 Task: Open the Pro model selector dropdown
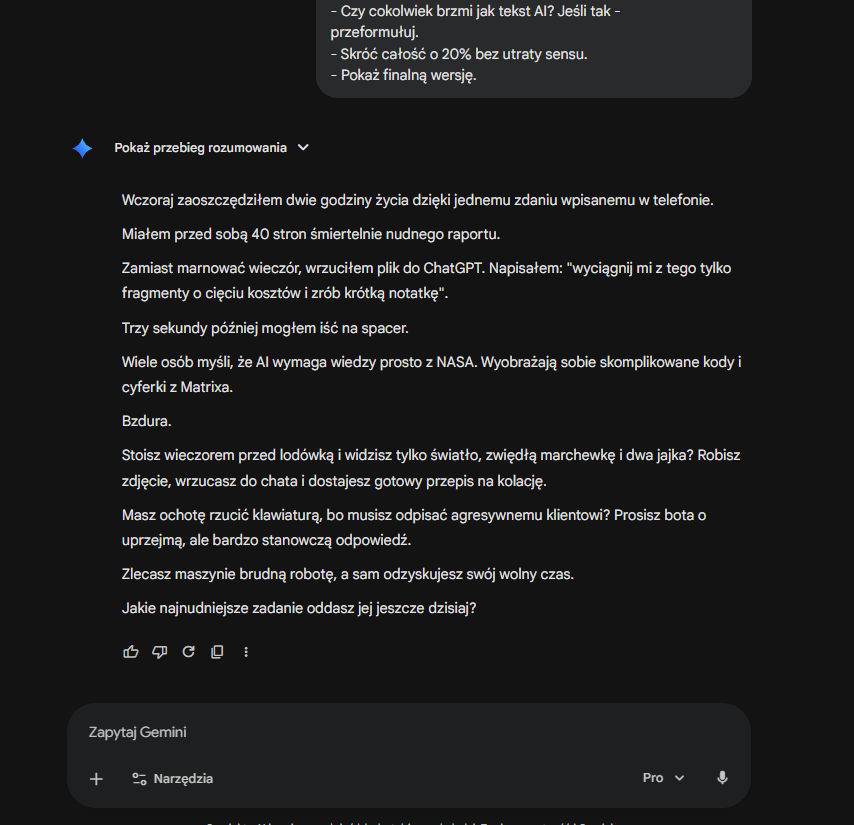(x=664, y=778)
